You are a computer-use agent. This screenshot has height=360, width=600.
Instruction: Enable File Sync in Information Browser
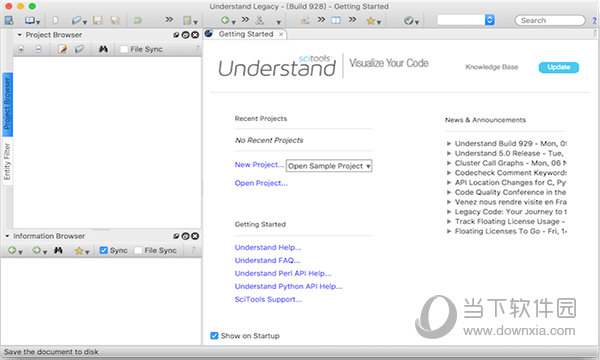pyautogui.click(x=138, y=250)
